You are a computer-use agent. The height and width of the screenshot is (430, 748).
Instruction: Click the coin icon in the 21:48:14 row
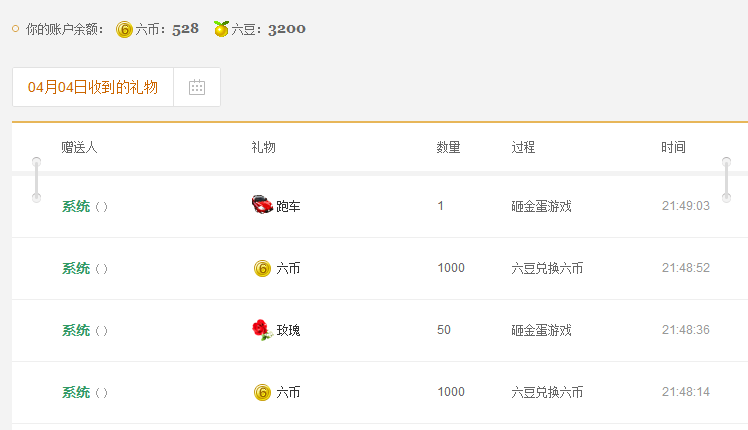[262, 392]
